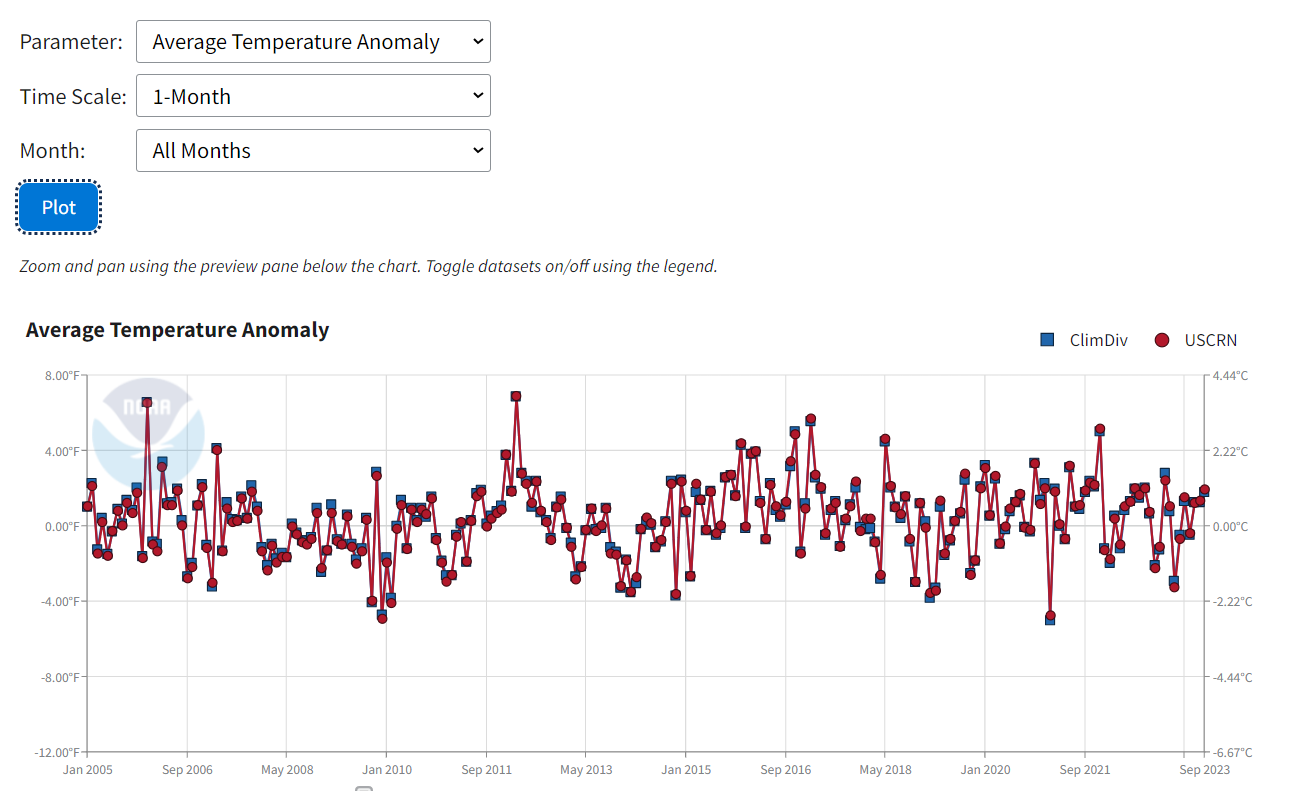
Task: Toggle the ClimDiv dataset via its legend label
Action: click(x=1098, y=340)
